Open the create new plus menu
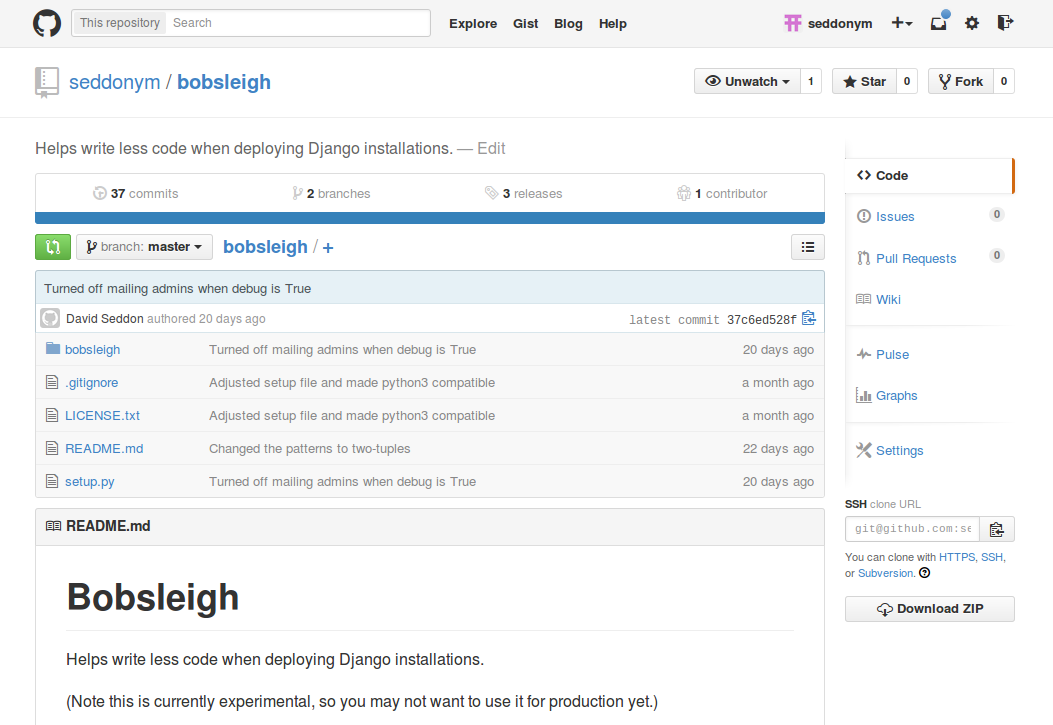 click(x=901, y=23)
